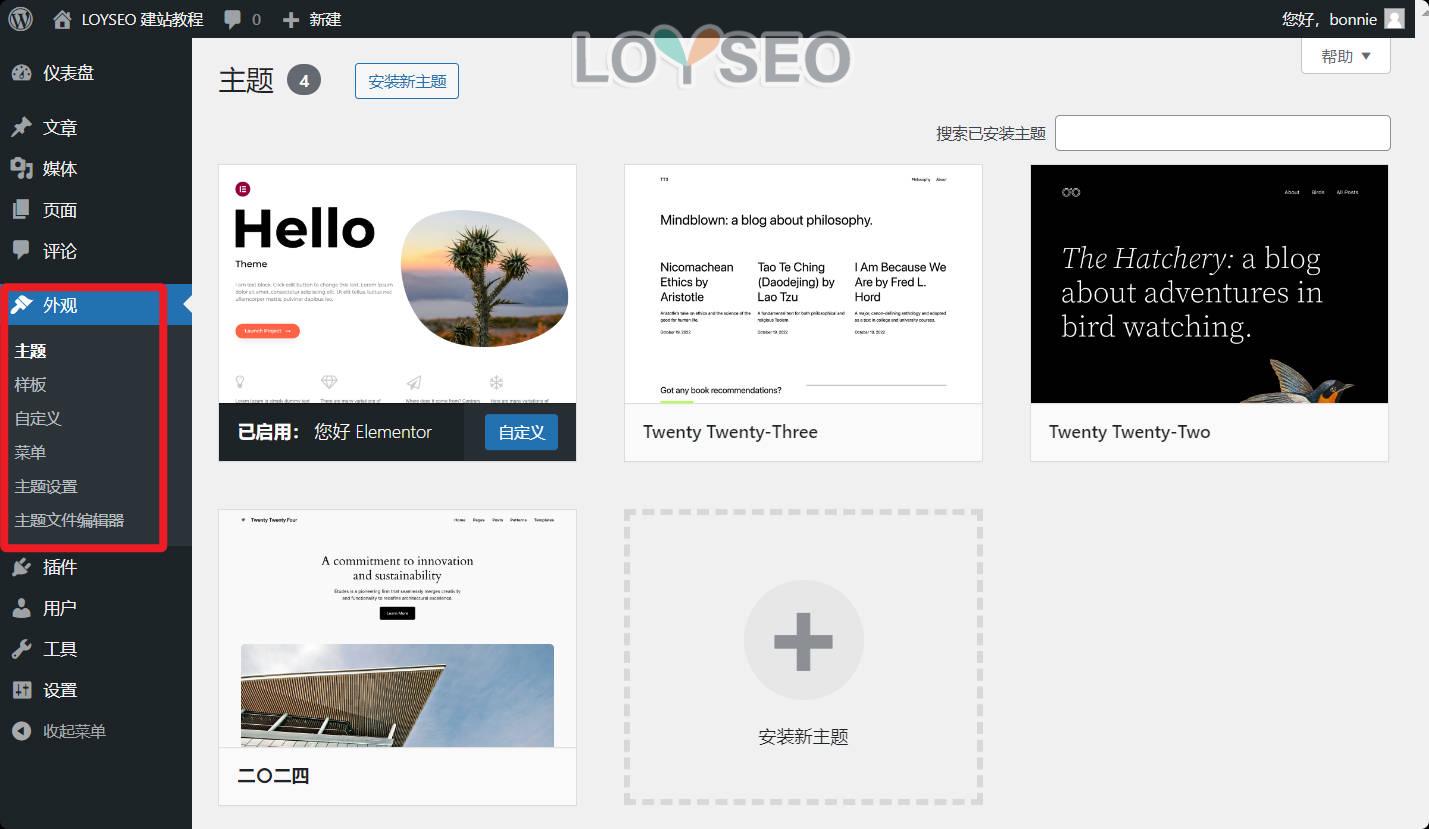The width and height of the screenshot is (1429, 829).
Task: Click the 用户 person icon
Action: click(21, 608)
